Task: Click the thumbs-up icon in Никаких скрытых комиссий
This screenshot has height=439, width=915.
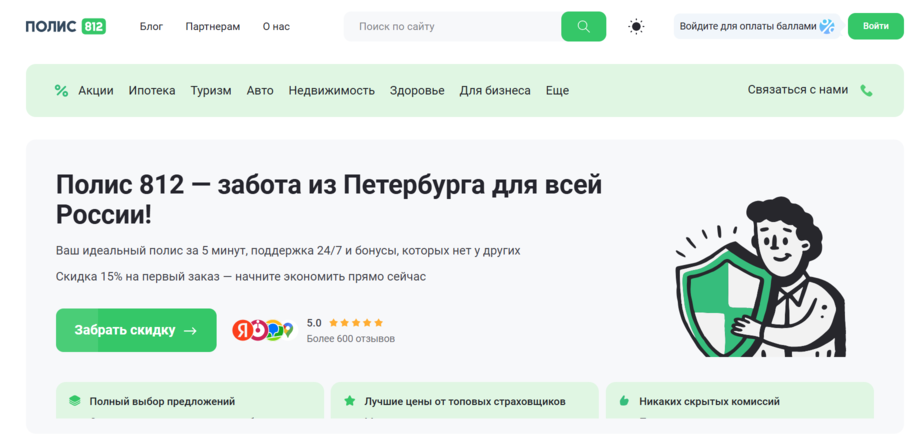Action: tap(624, 401)
